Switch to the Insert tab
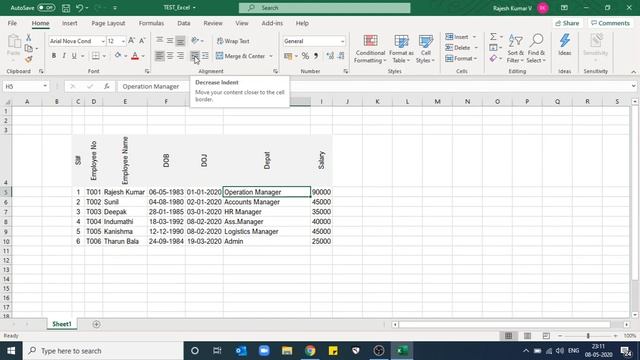This screenshot has width=640, height=360. coord(69,23)
